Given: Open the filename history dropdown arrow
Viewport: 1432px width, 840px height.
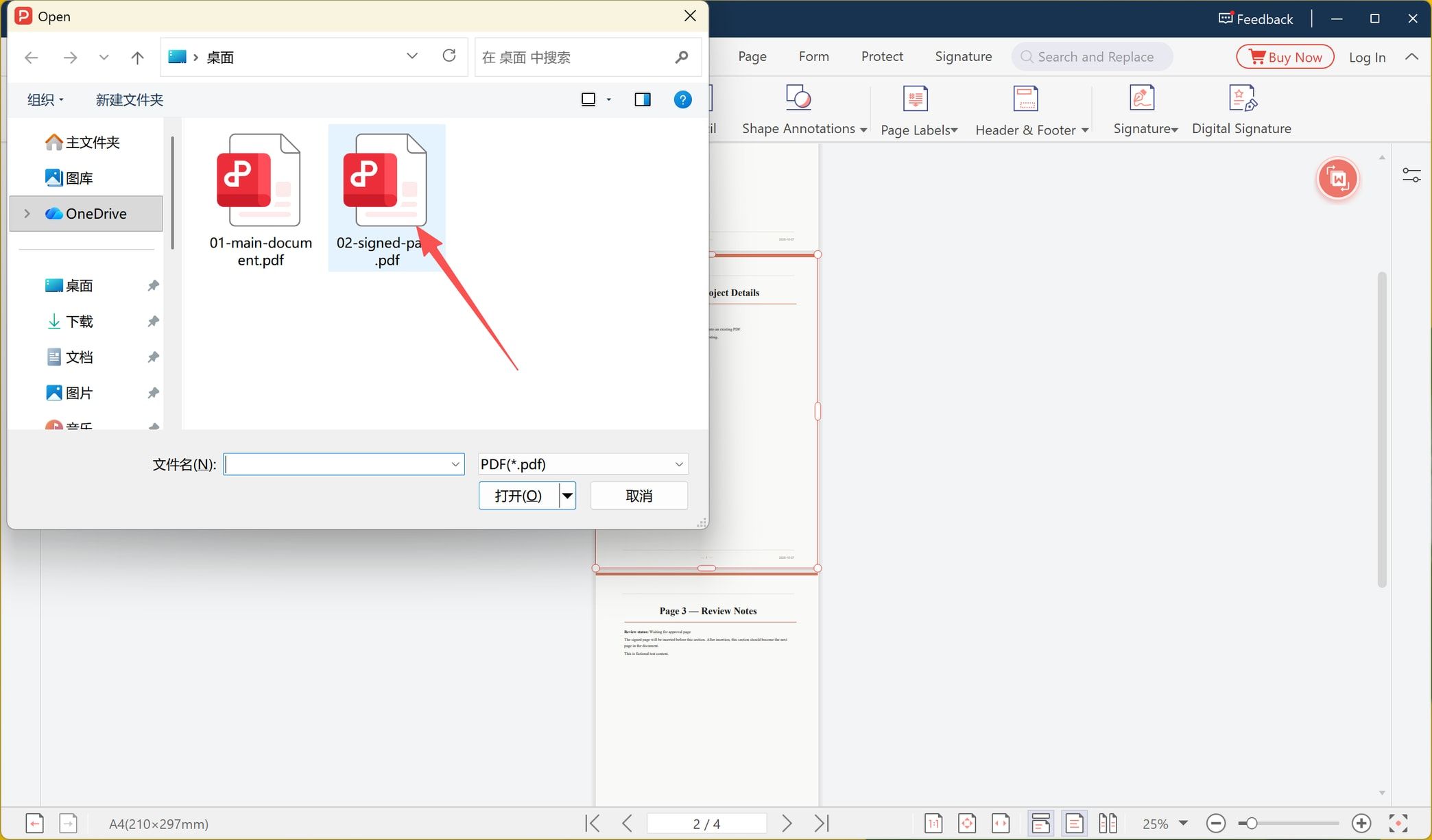Looking at the screenshot, I should click(455, 464).
